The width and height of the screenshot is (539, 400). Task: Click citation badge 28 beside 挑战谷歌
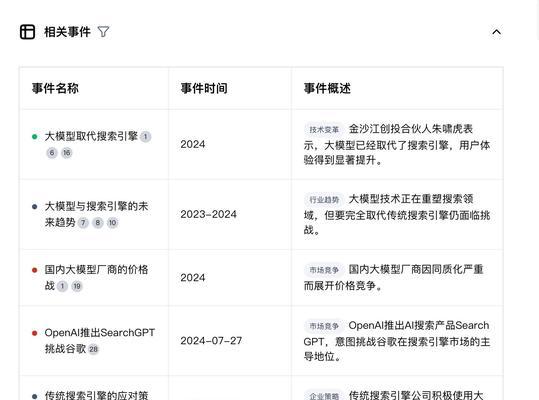tap(94, 349)
